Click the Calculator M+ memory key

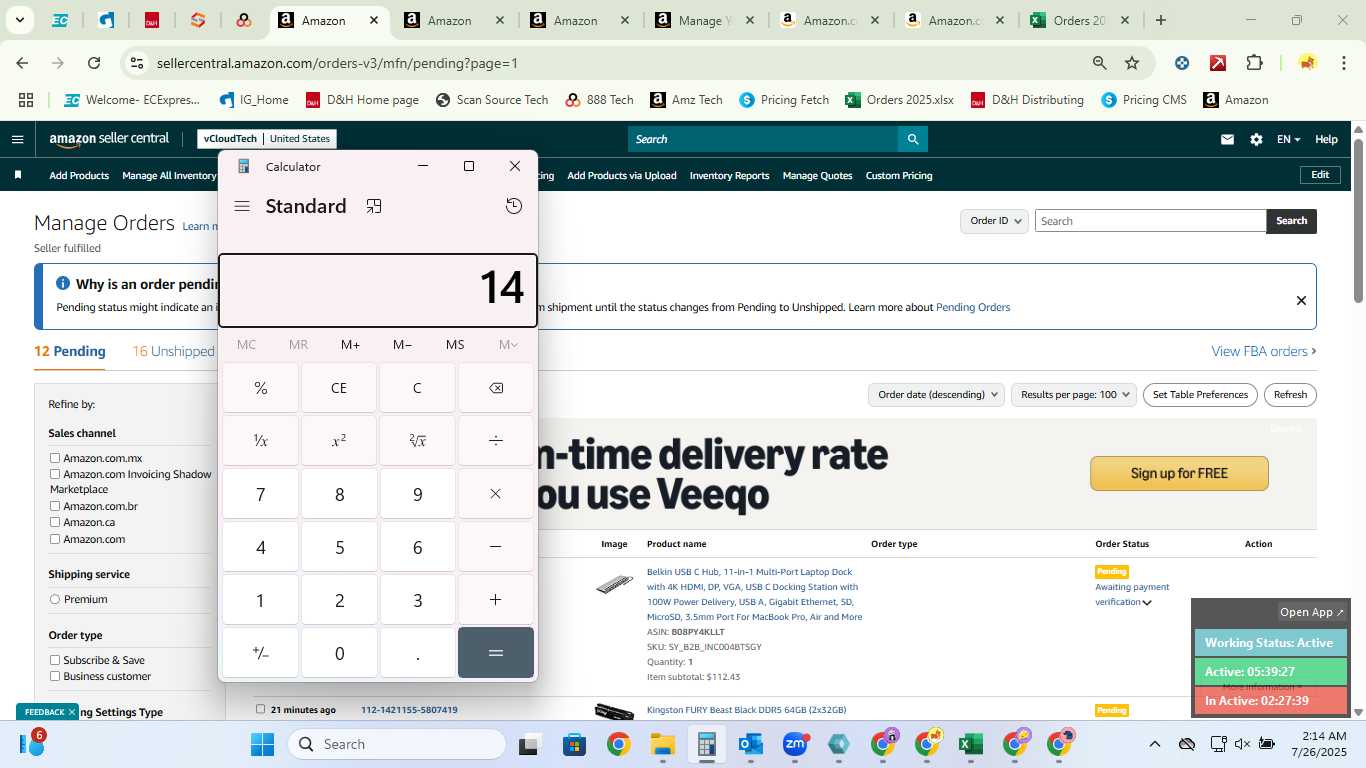click(350, 345)
